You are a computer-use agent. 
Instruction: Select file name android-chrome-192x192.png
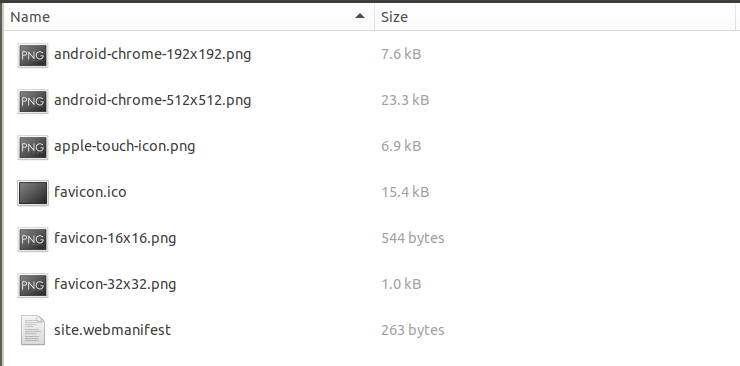click(x=152, y=54)
